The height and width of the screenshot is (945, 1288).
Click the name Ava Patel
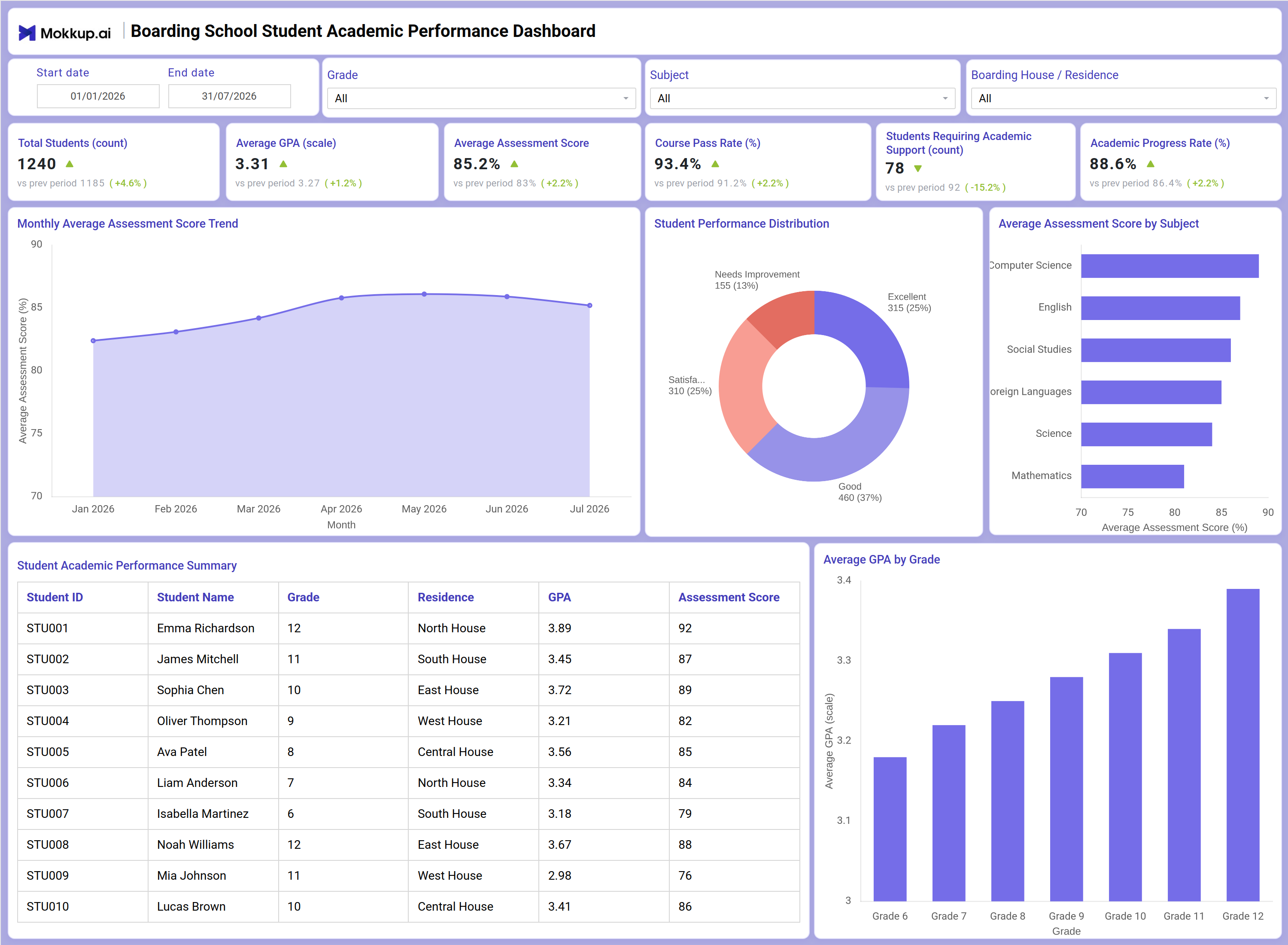pos(182,752)
